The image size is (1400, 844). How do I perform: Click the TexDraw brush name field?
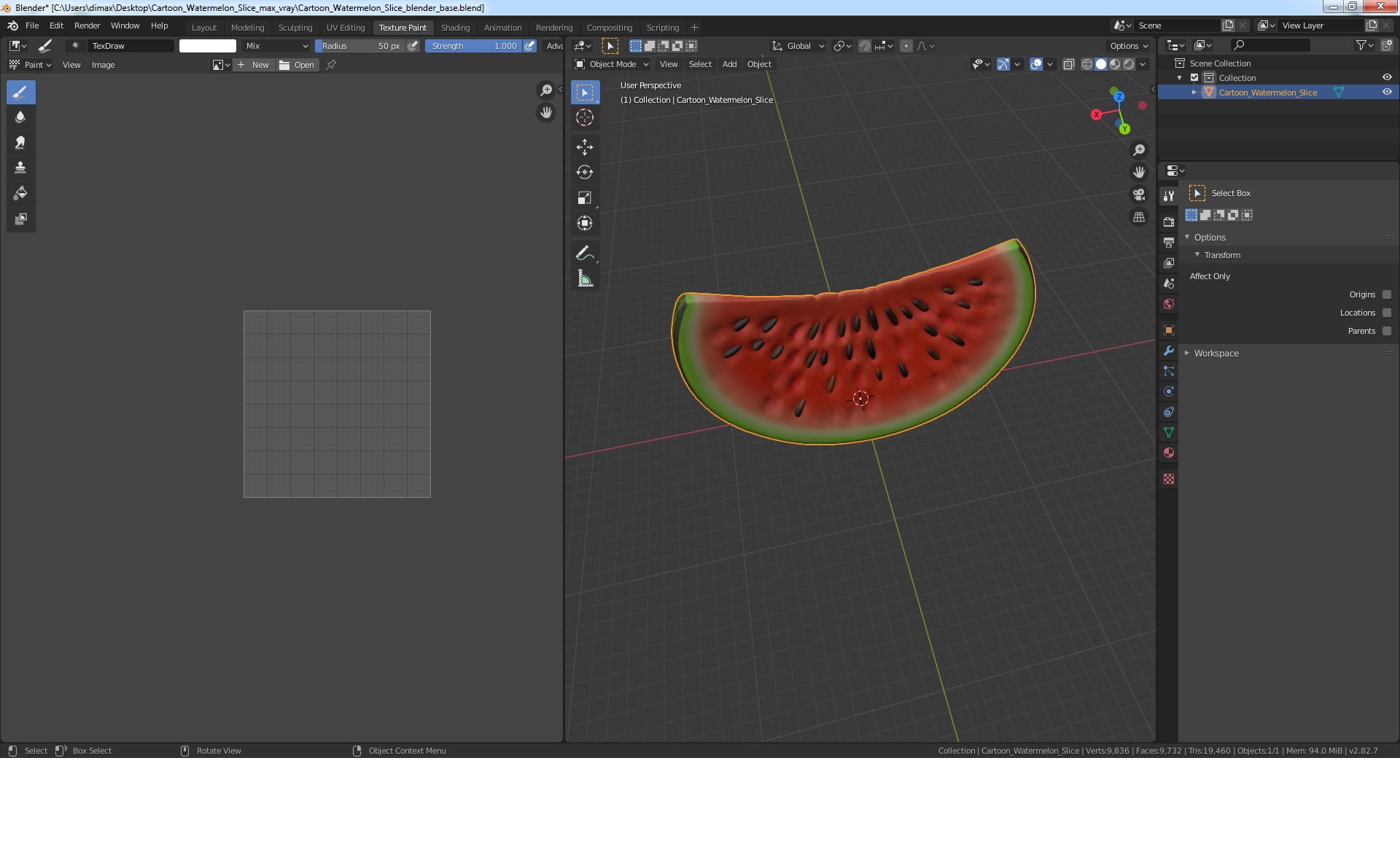130,46
